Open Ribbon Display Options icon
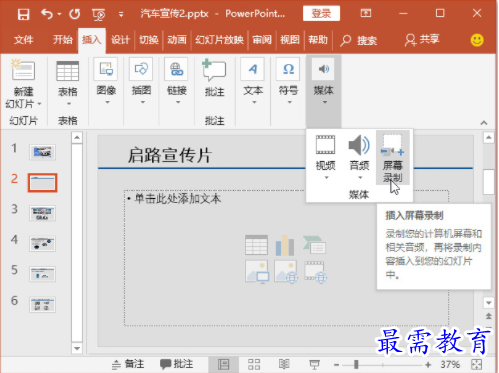Viewport: 499px width, 373px height. 366,13
